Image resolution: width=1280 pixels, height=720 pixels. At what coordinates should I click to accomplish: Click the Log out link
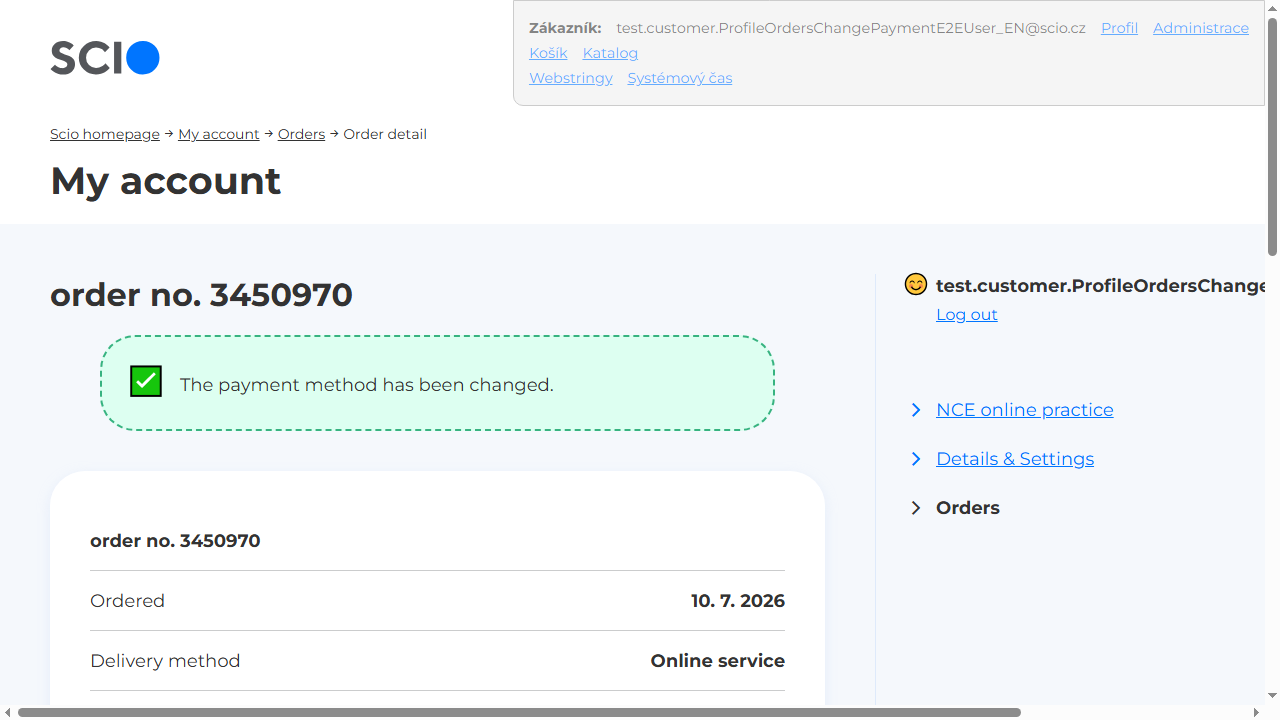pos(967,315)
